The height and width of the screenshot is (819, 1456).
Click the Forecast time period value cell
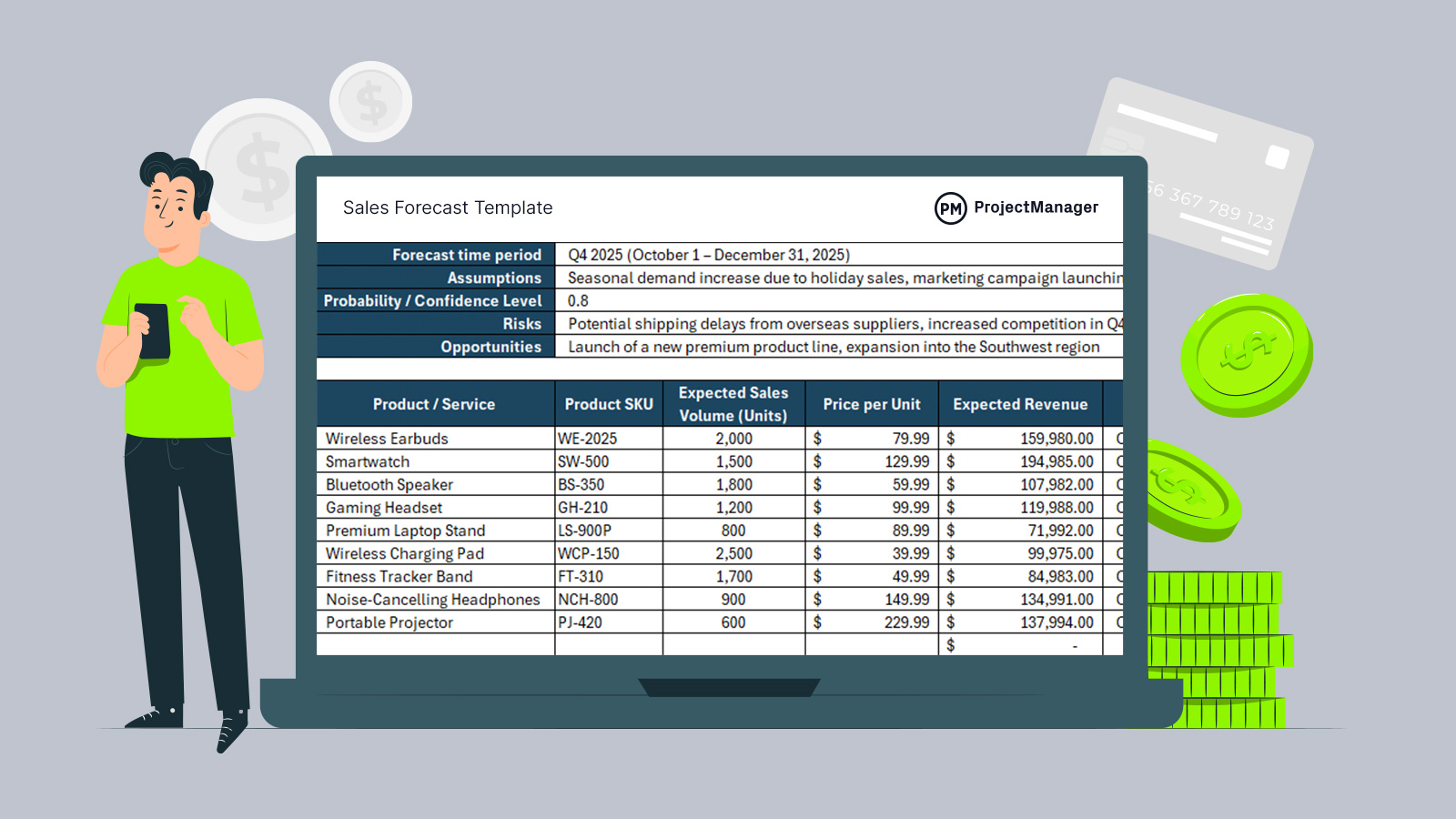click(x=709, y=255)
